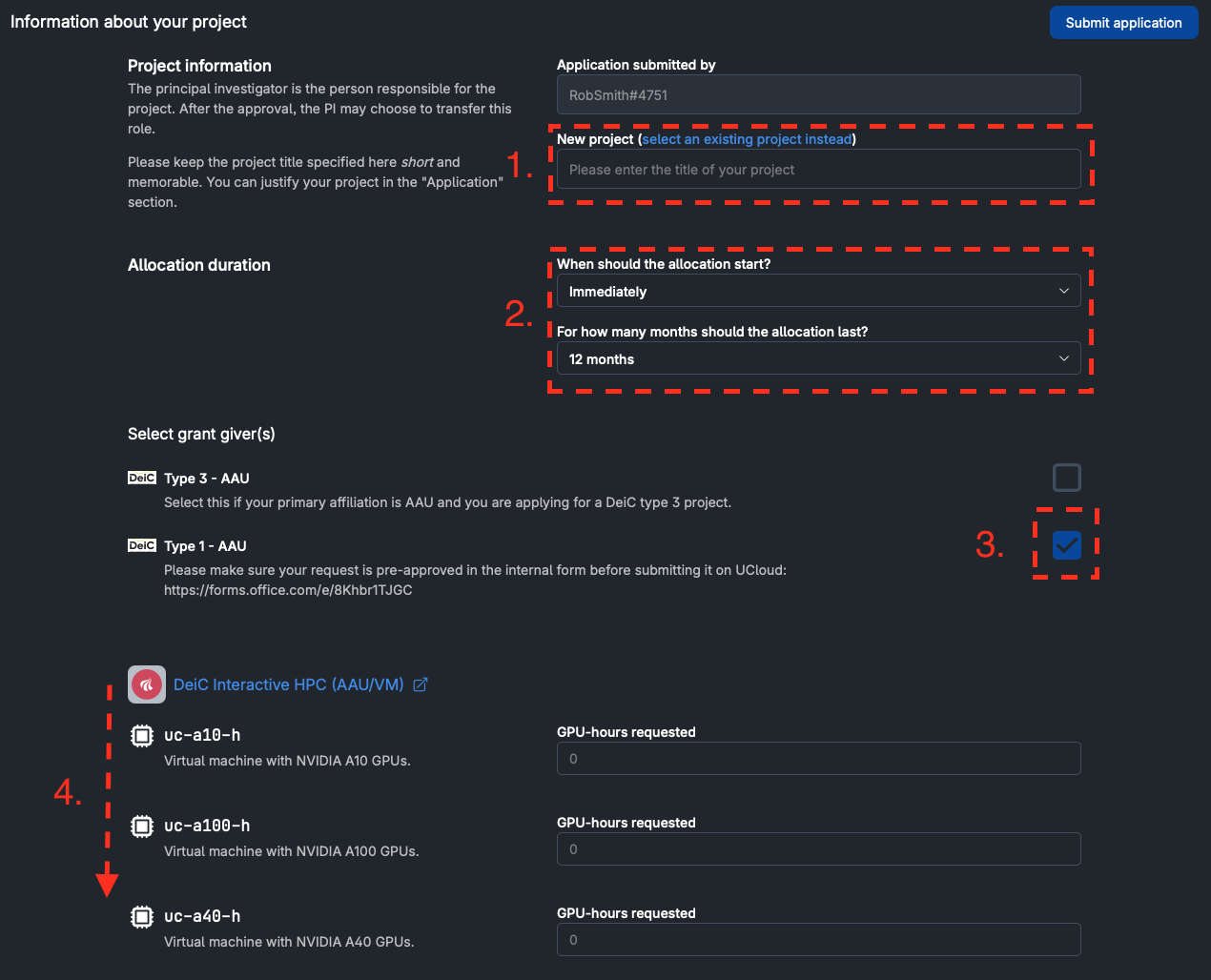Screen dimensions: 1211x980
Task: Click the uc-a40-h chip icon
Action: (x=142, y=916)
